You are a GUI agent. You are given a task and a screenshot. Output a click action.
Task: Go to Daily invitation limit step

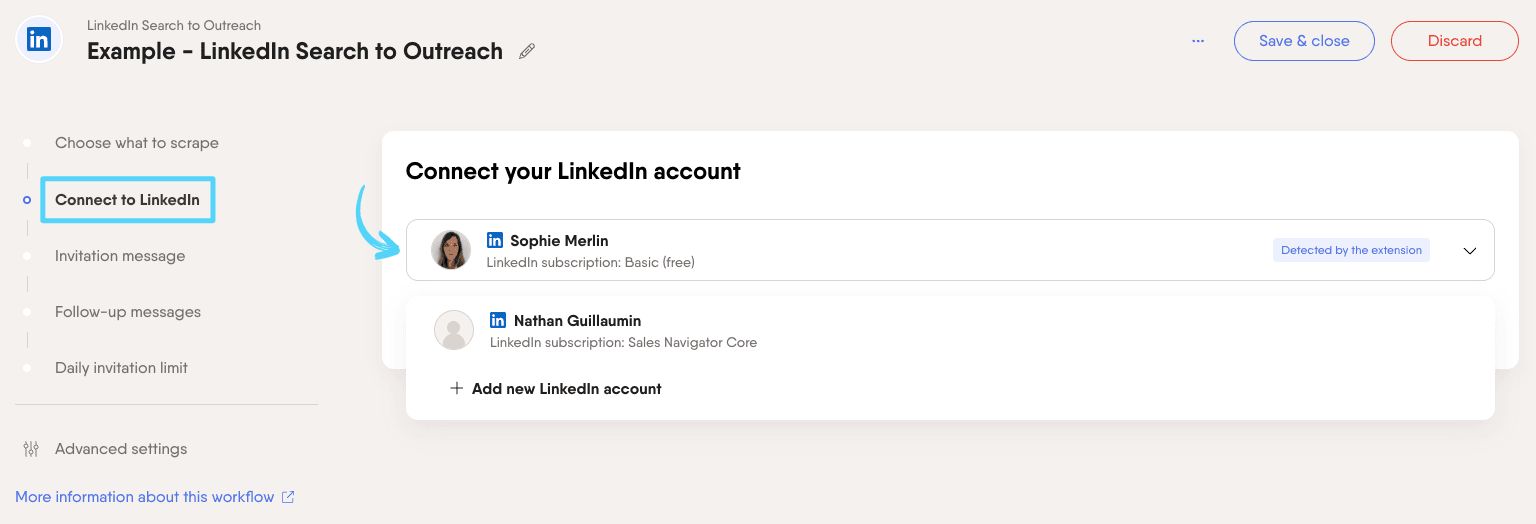121,368
